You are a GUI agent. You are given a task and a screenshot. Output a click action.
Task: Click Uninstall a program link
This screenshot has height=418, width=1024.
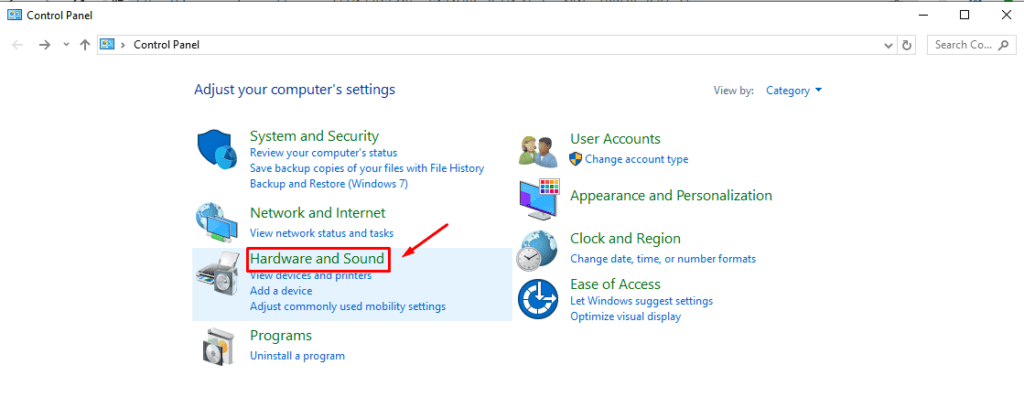297,356
